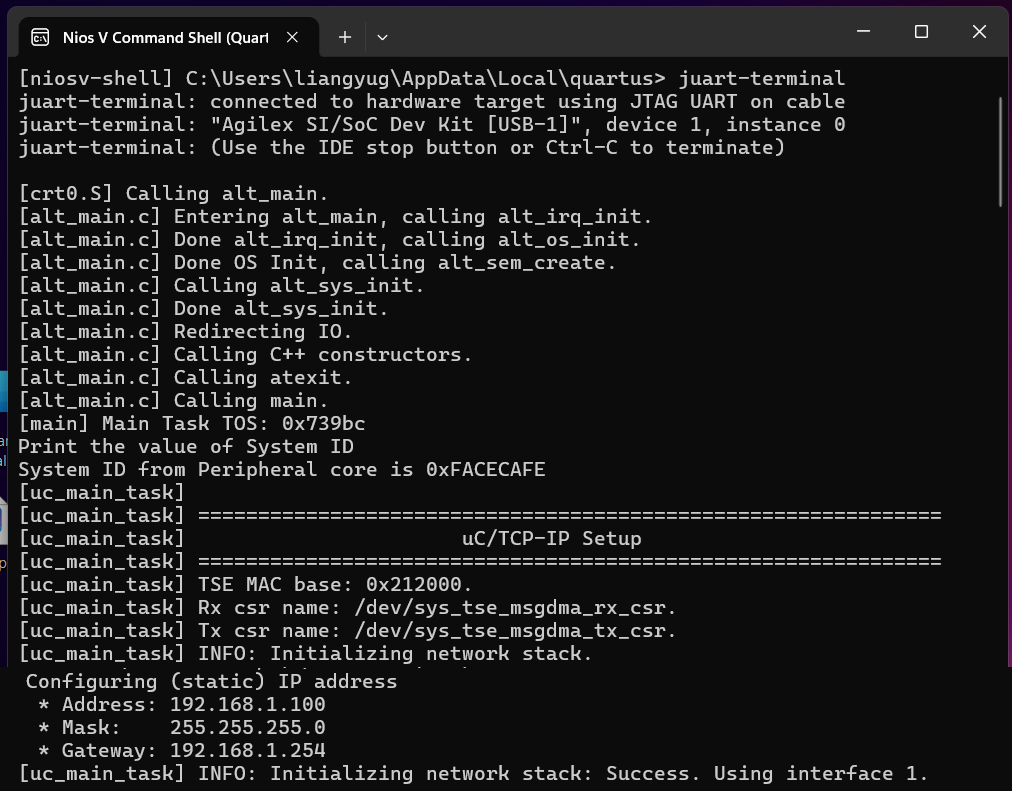1012x791 pixels.
Task: Click the vertical scrollbar thumb
Action: tap(1001, 152)
